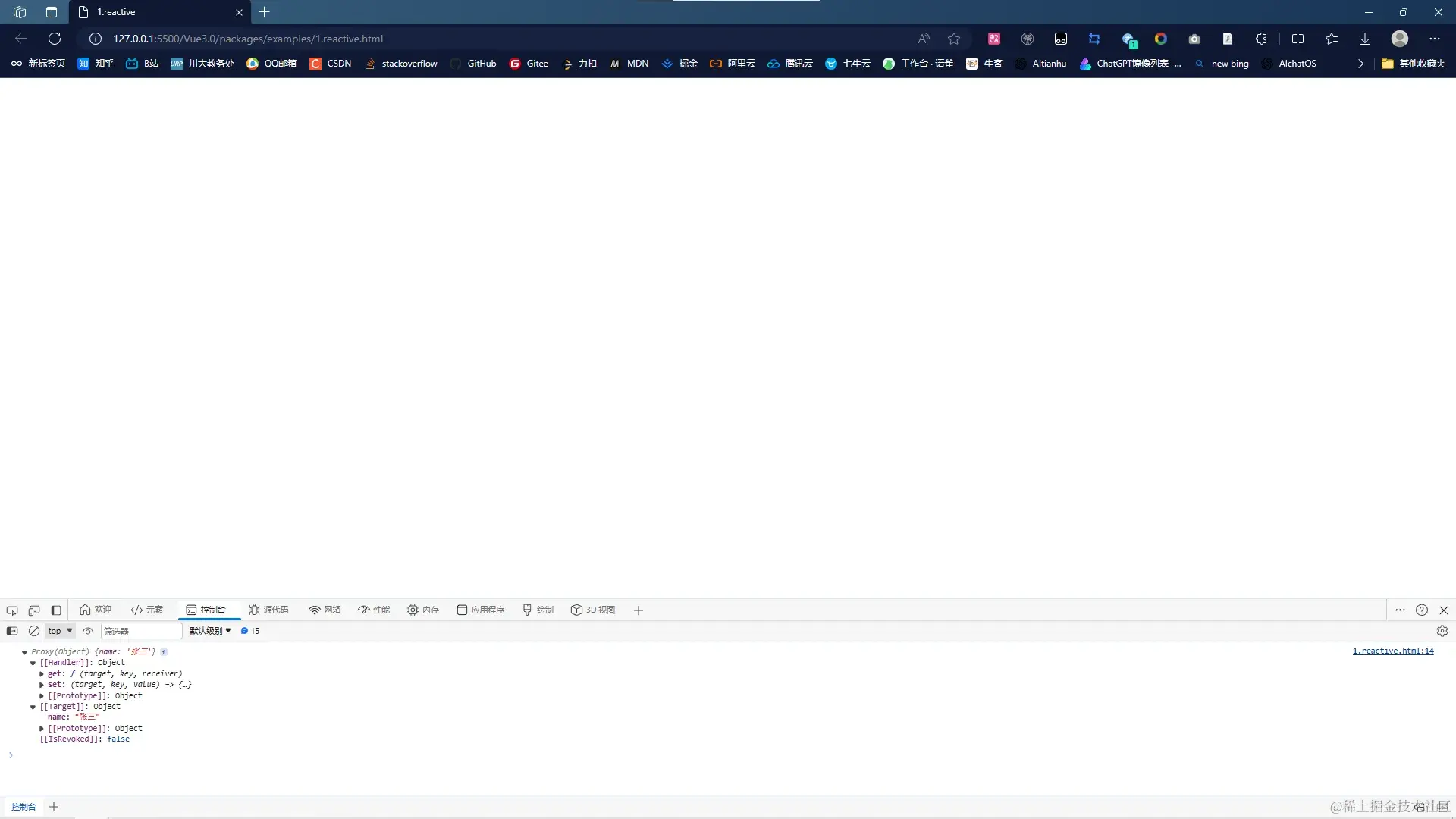Screen dimensions: 1456x819
Task: Reload the page with refresh button
Action: pos(54,38)
